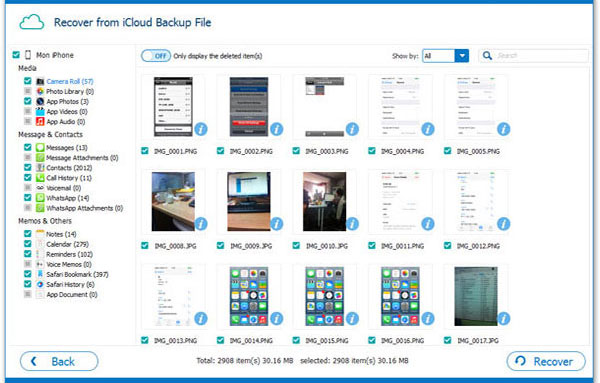Uncheck the Messages (13) checkbox
This screenshot has width=600, height=383.
(28, 147)
